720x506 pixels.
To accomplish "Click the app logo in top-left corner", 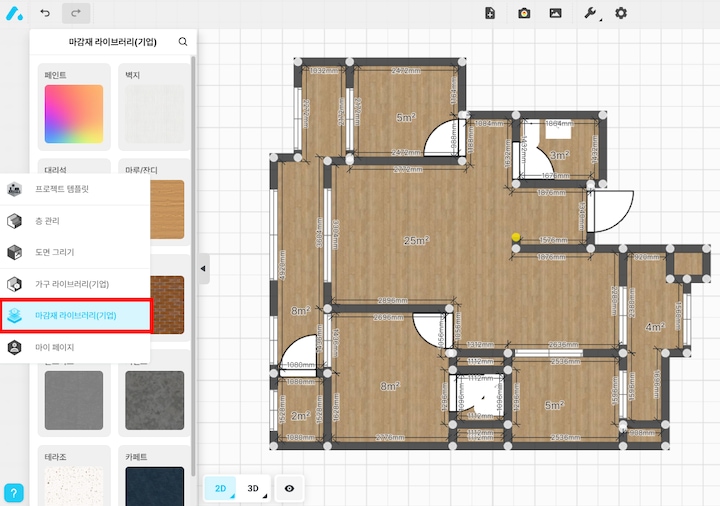I will [14, 13].
